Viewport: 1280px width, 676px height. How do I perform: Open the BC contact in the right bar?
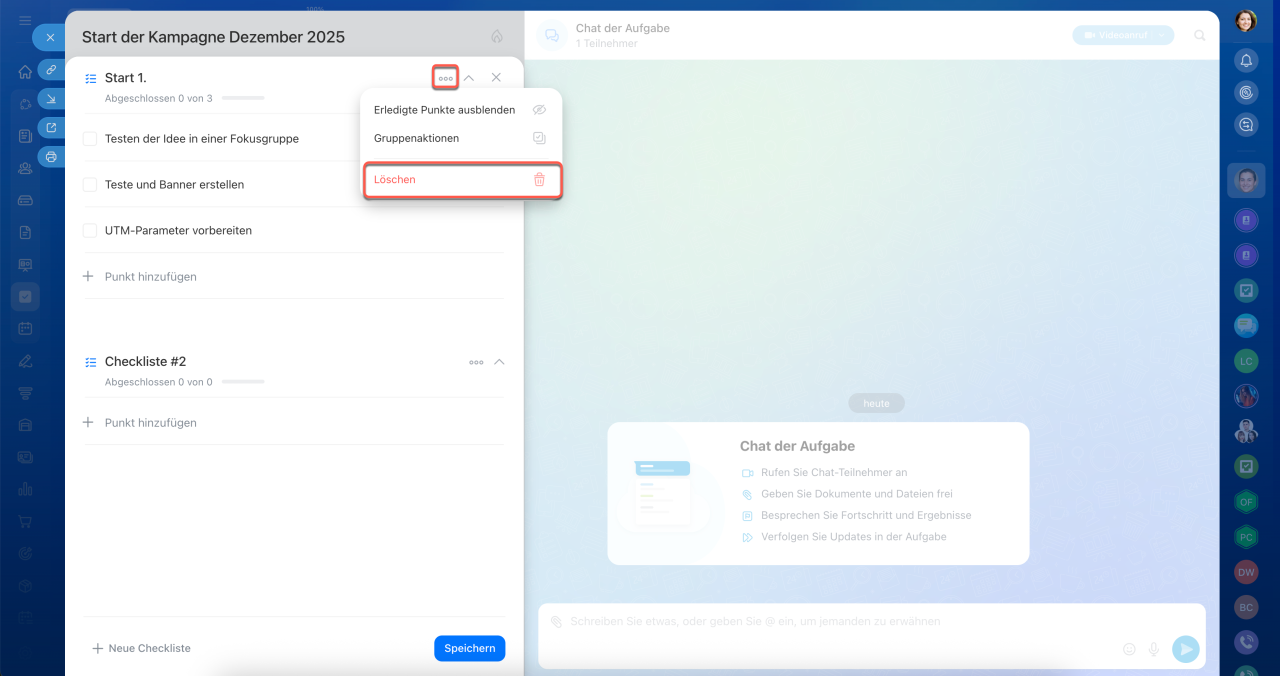click(x=1246, y=607)
